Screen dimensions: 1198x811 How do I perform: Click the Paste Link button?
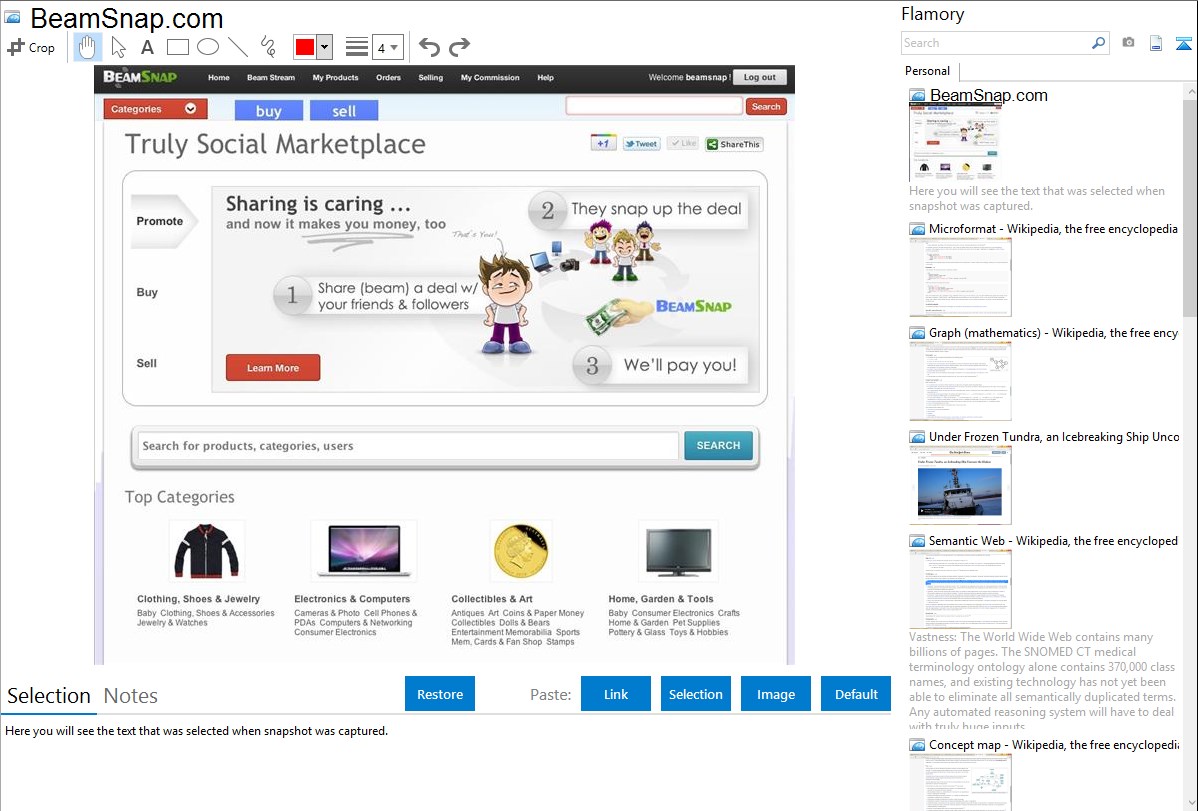[x=616, y=694]
